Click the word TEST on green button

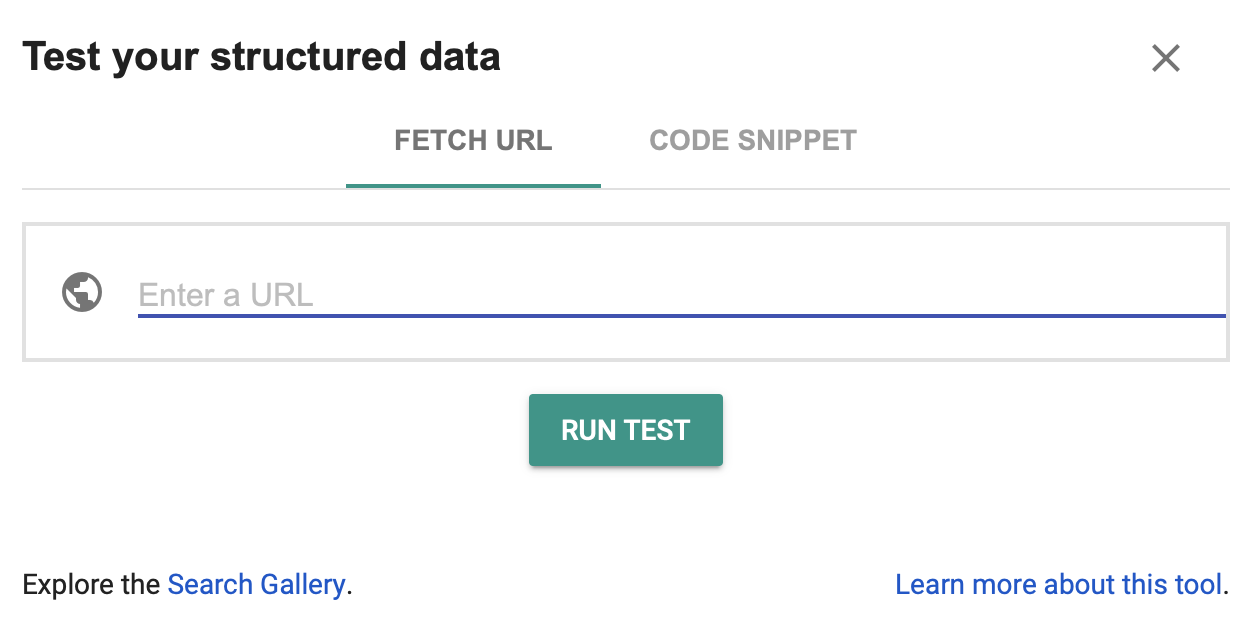[x=658, y=430]
